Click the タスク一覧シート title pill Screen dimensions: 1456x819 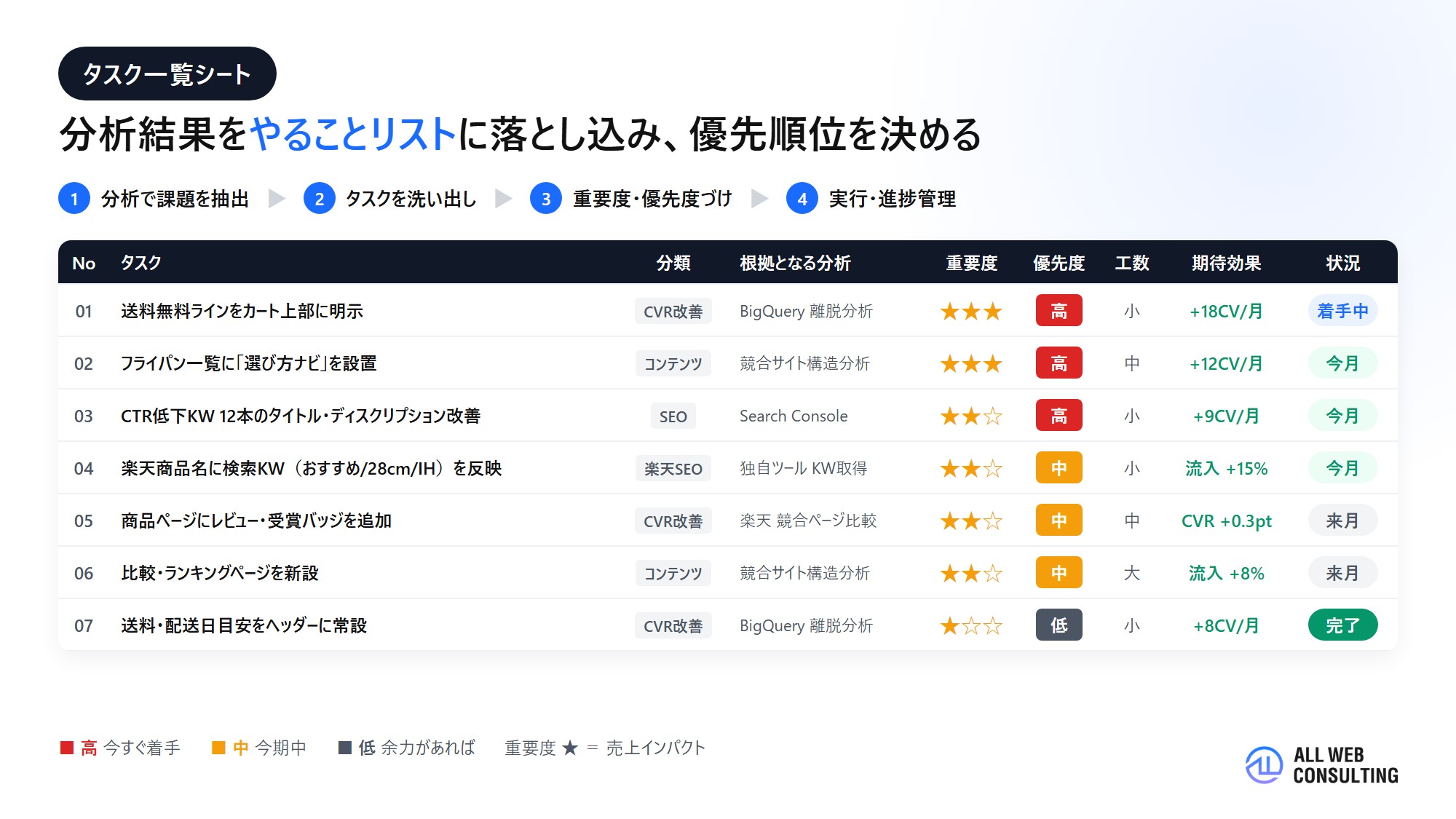167,74
